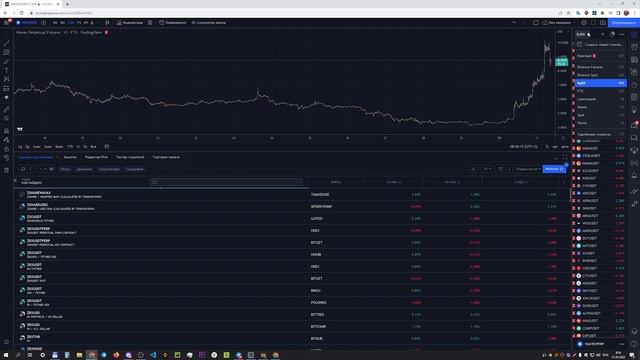
Task: Switch to the Strategy Tester tab
Action: point(130,157)
